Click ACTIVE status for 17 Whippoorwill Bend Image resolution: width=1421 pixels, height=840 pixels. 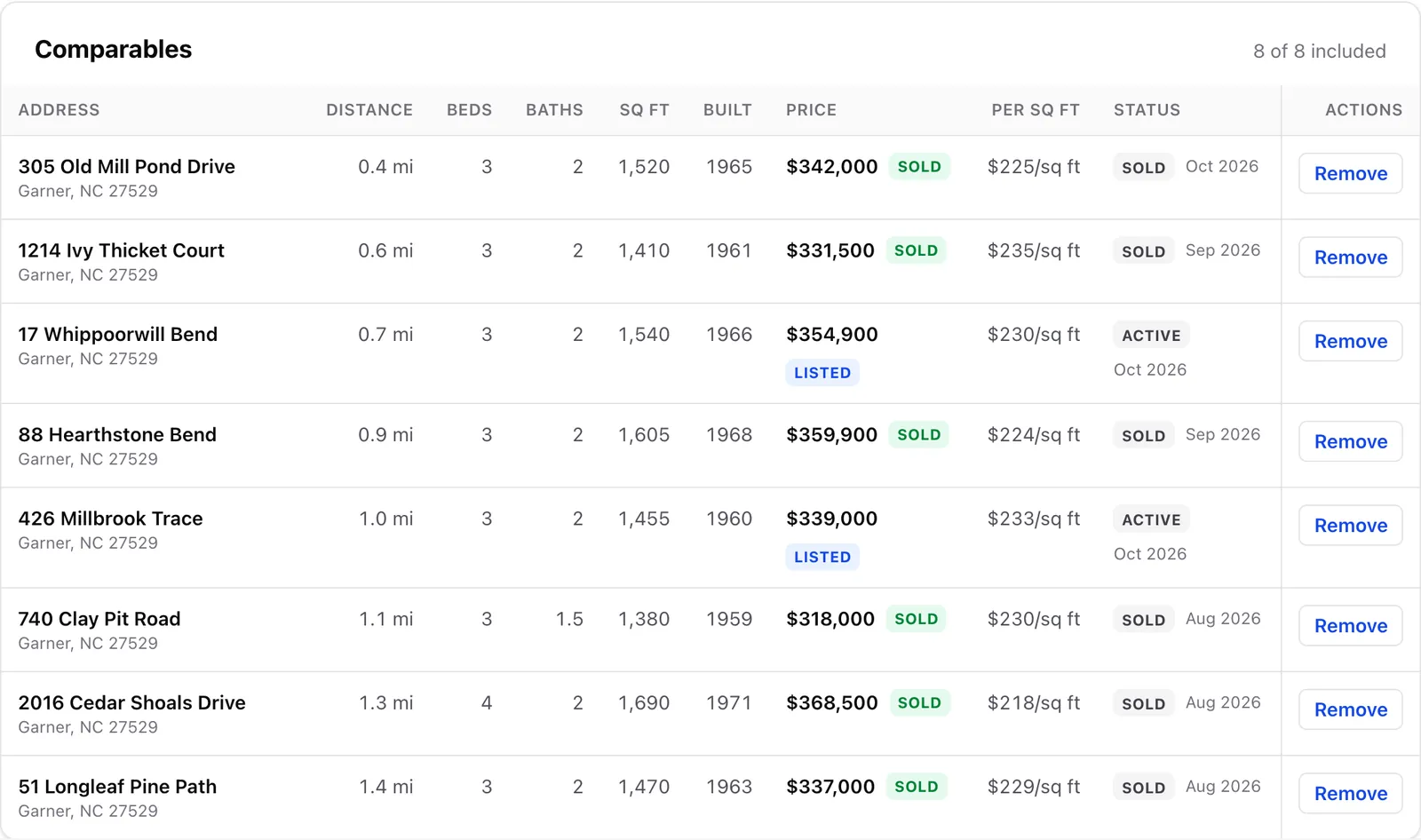pyautogui.click(x=1151, y=335)
